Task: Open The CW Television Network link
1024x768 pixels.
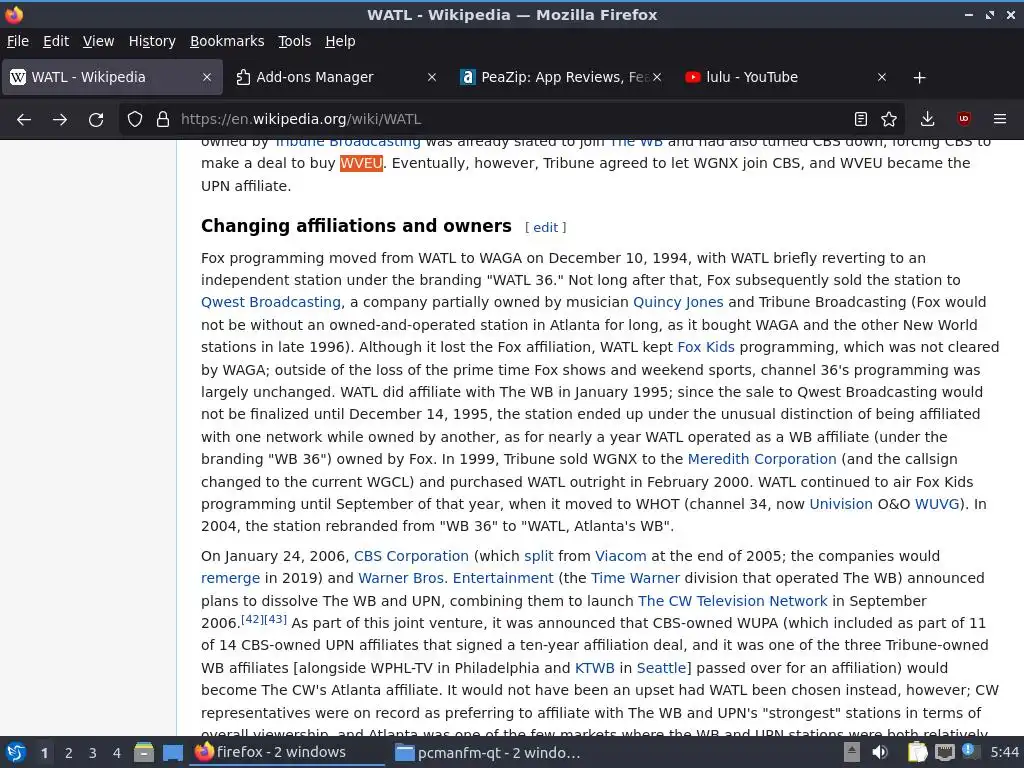Action: point(732,601)
